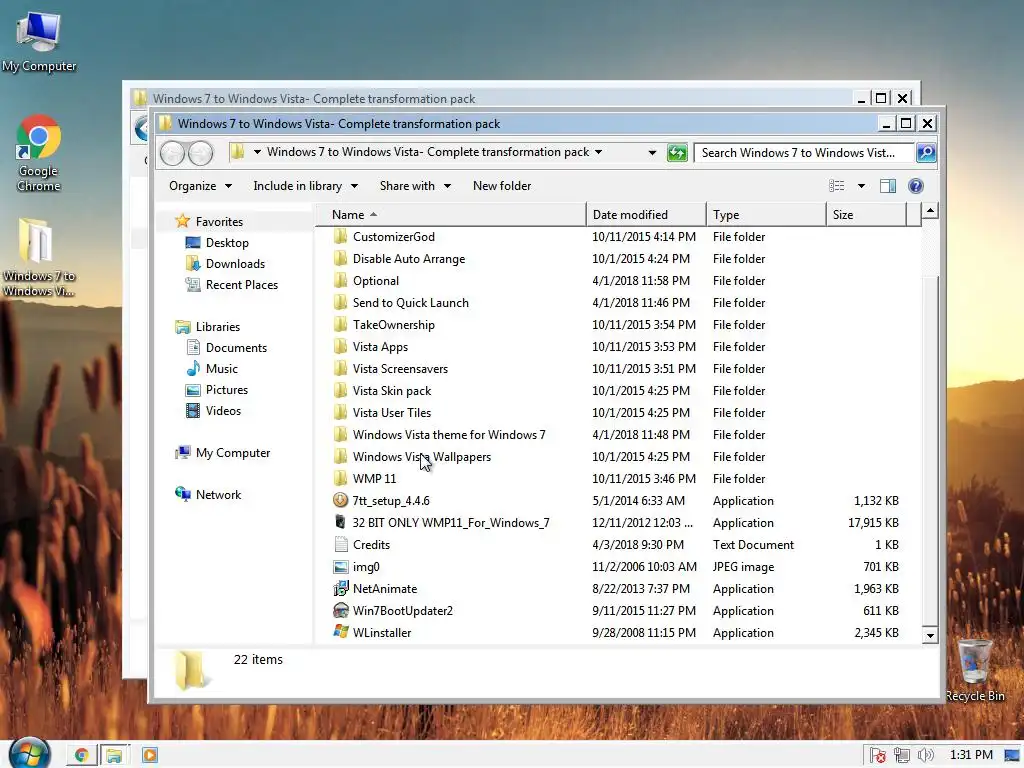
Task: Click the search box input field
Action: (804, 153)
